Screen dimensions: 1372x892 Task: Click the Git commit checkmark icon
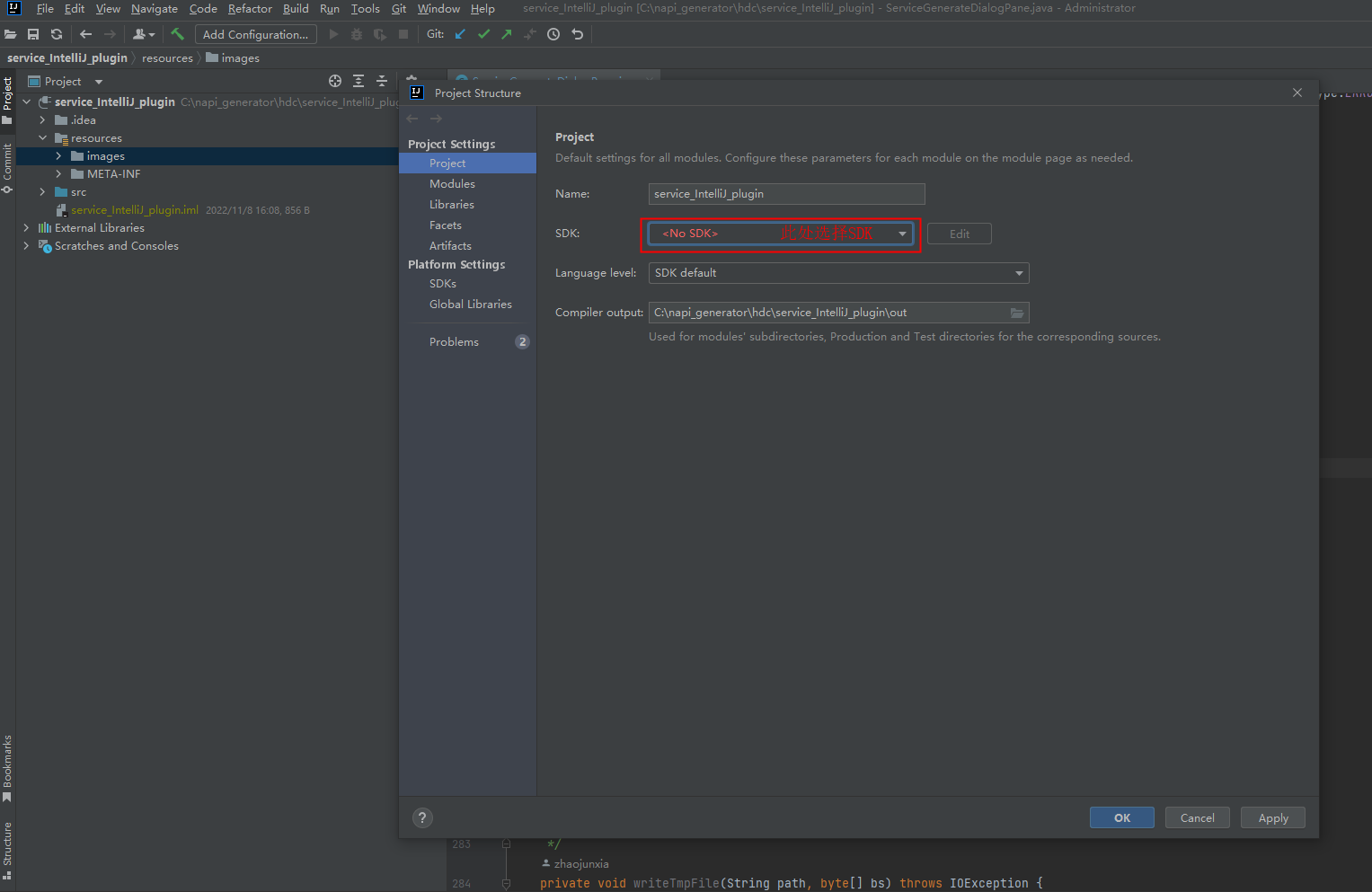point(483,34)
